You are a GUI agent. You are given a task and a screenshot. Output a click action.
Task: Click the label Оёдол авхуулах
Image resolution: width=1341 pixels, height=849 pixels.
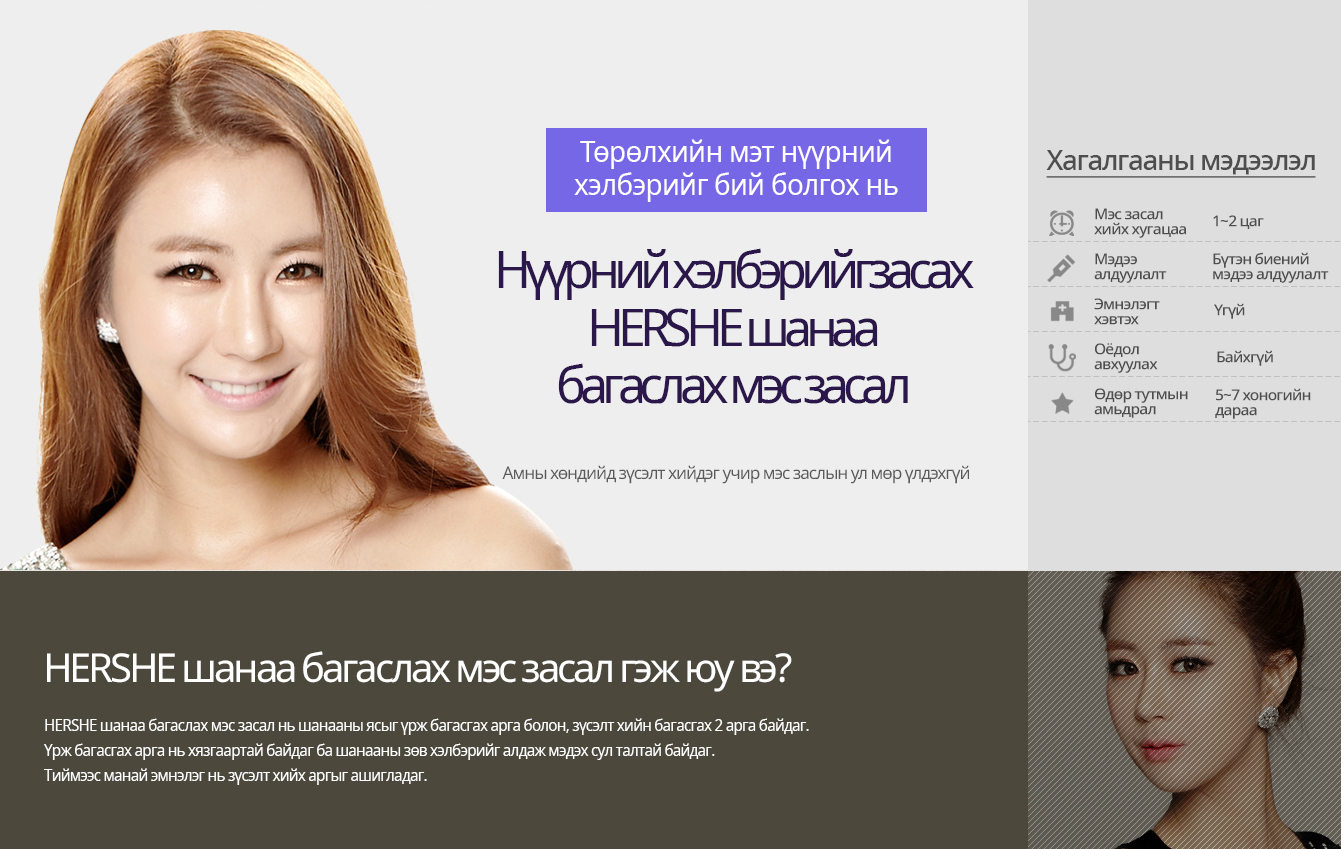pyautogui.click(x=1125, y=357)
